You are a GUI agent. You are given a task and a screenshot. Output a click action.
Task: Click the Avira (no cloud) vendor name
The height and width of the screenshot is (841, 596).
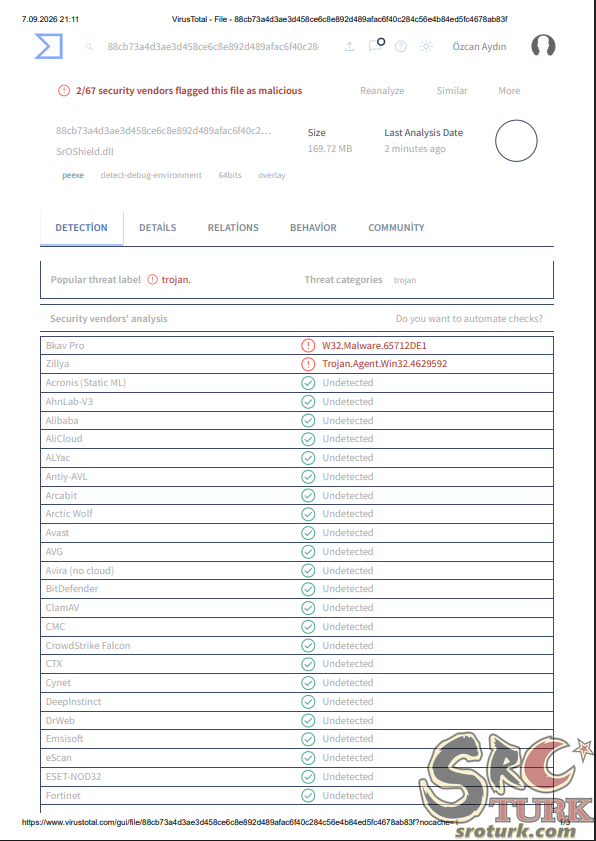tap(80, 571)
